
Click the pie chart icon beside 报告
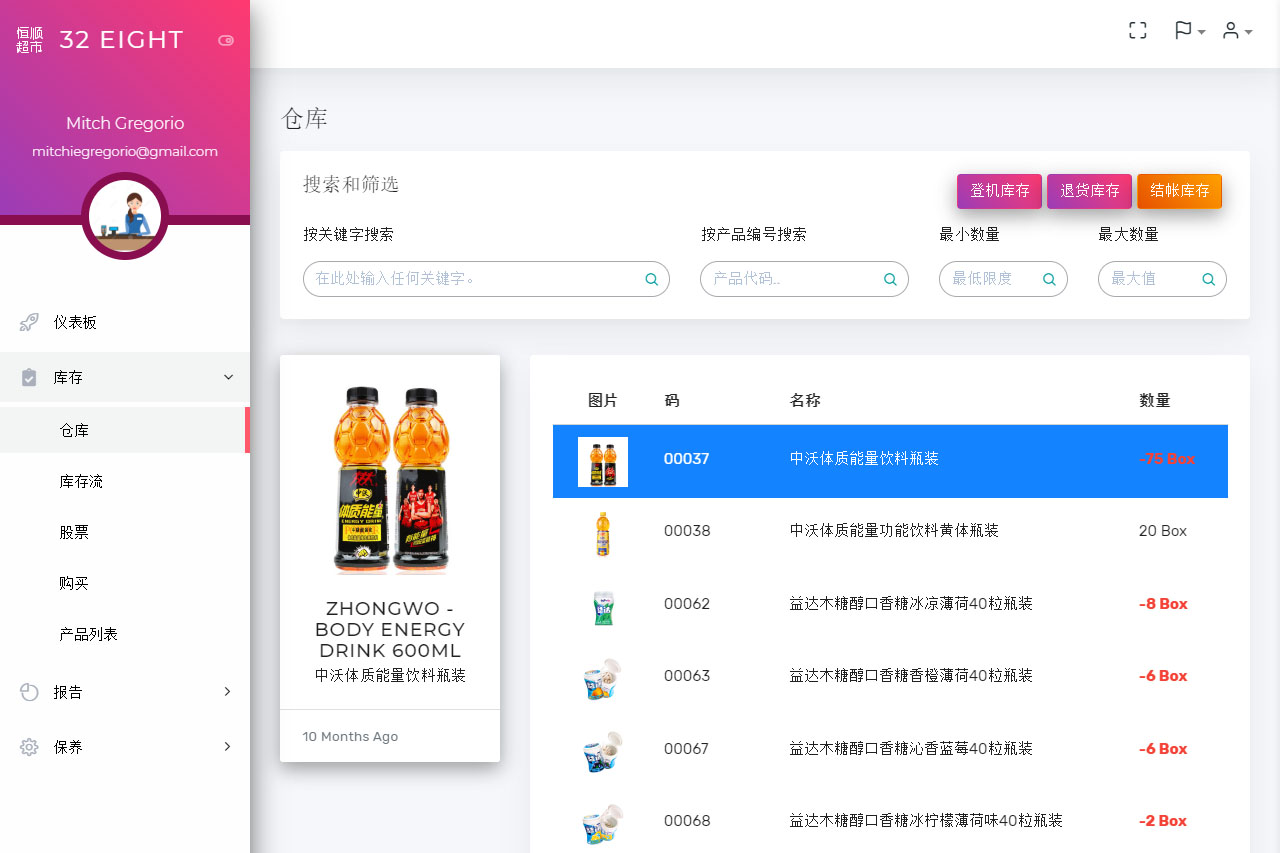(29, 692)
